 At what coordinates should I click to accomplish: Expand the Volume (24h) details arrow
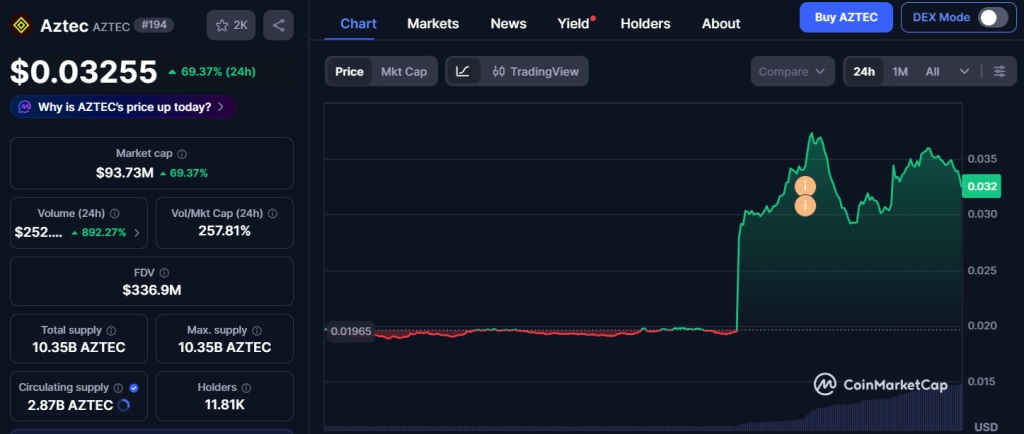(x=136, y=232)
